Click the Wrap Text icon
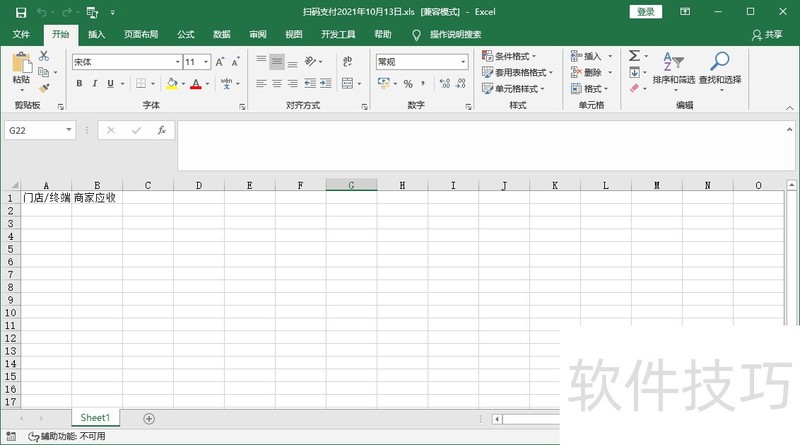The image size is (800, 445). (346, 62)
